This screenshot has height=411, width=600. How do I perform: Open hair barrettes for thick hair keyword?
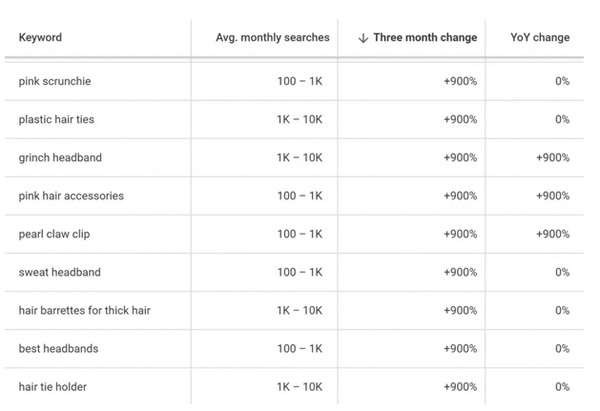point(85,310)
